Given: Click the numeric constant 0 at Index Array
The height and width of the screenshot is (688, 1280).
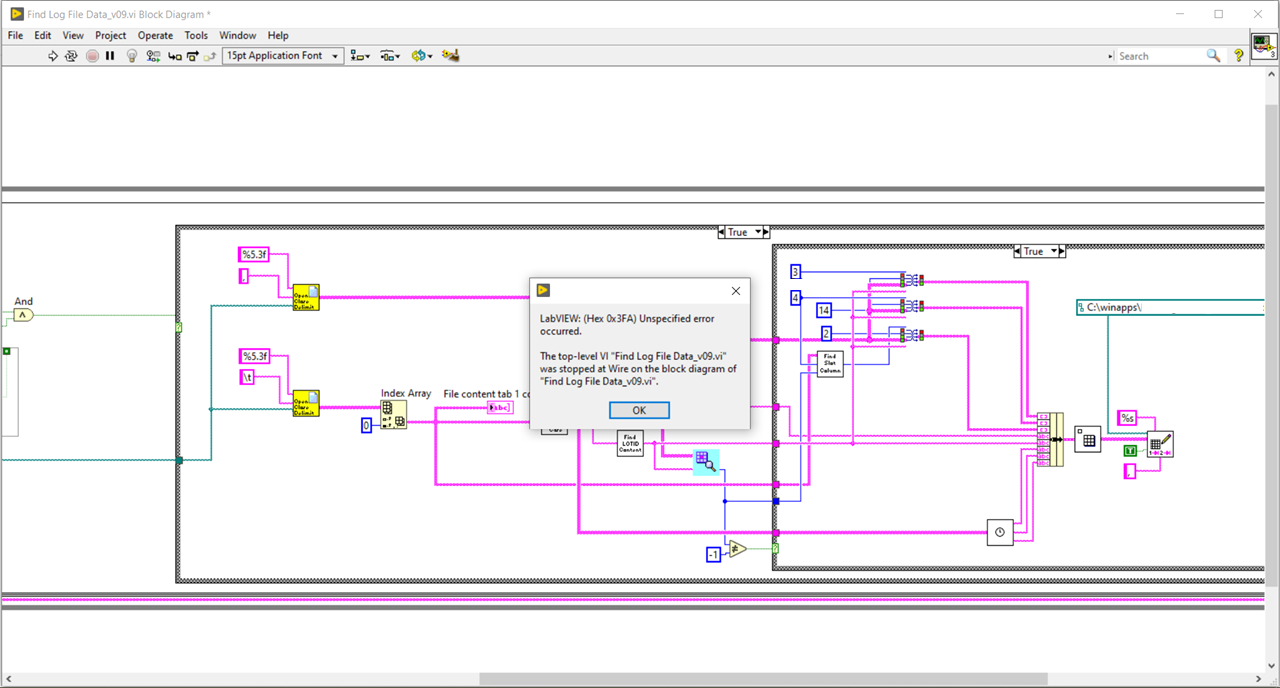Looking at the screenshot, I should click(x=366, y=426).
